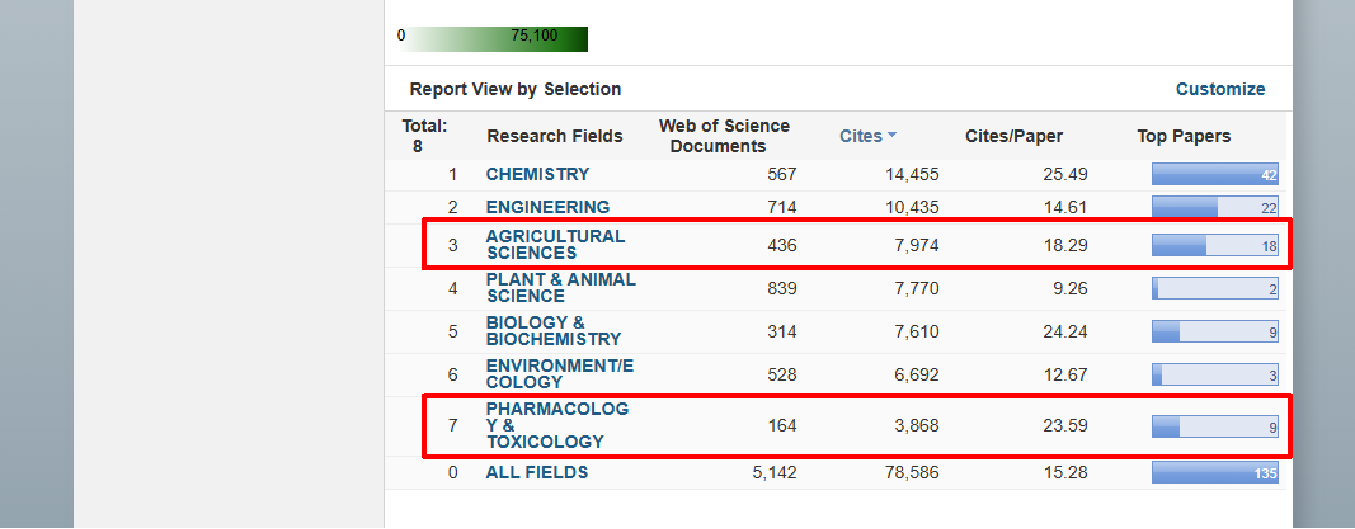Click BIOLOGY & BIOCHEMISTRY field link
The height and width of the screenshot is (529, 1355).
553,331
